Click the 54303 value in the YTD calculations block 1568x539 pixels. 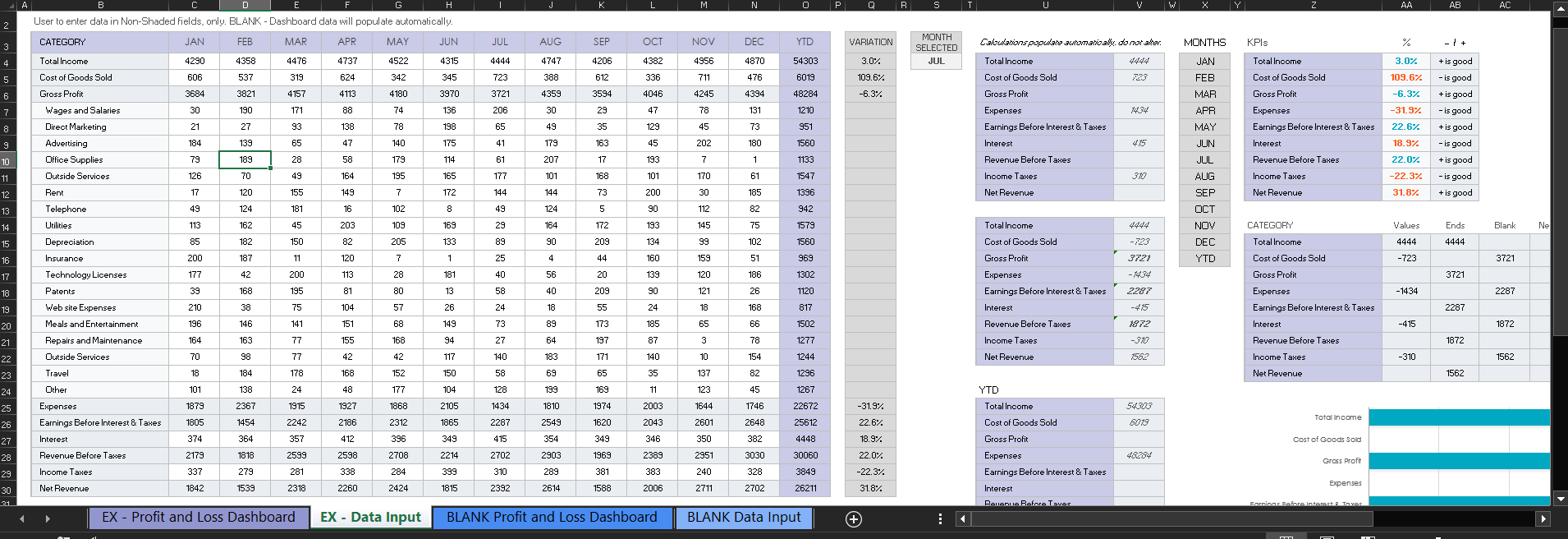(1139, 406)
